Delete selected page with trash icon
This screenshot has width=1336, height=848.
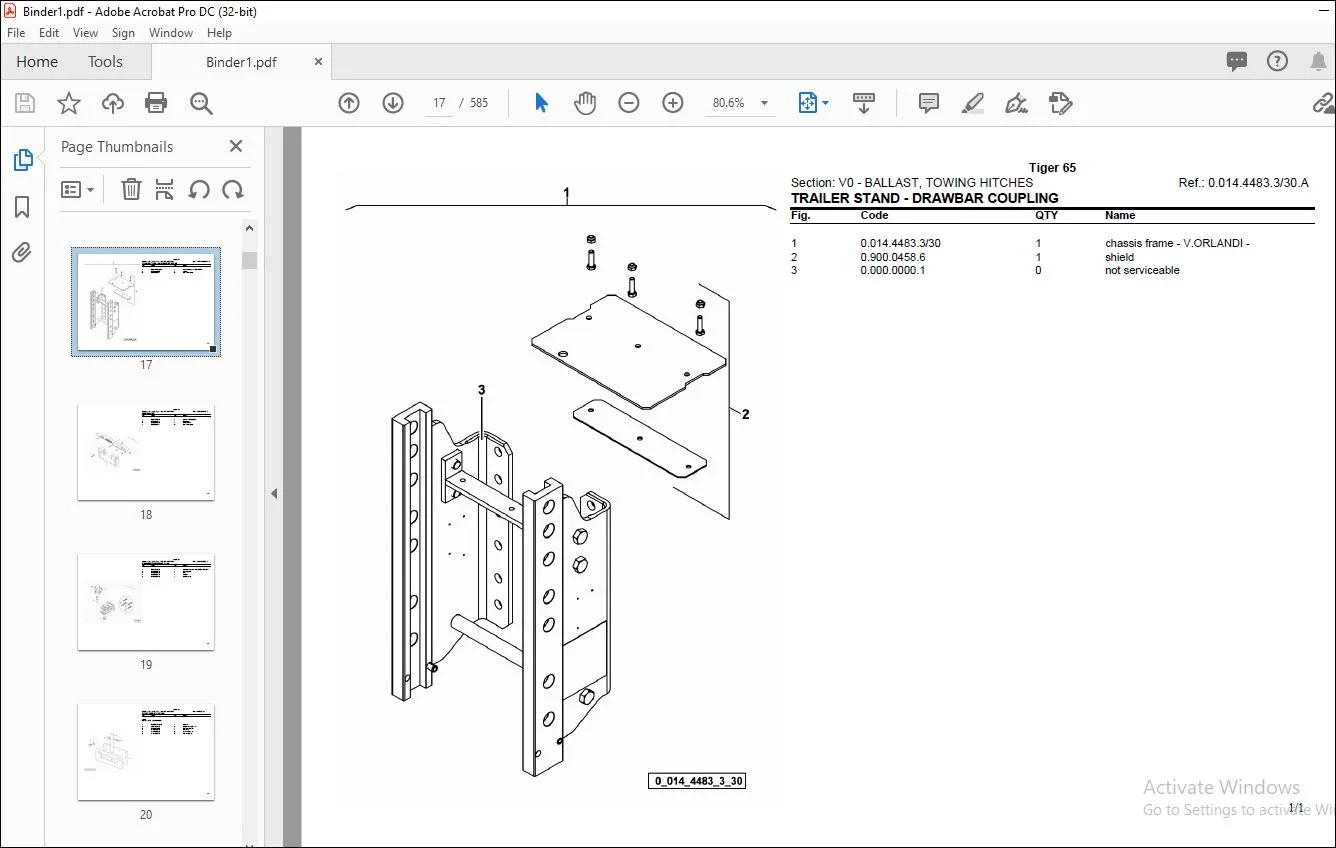pos(131,189)
